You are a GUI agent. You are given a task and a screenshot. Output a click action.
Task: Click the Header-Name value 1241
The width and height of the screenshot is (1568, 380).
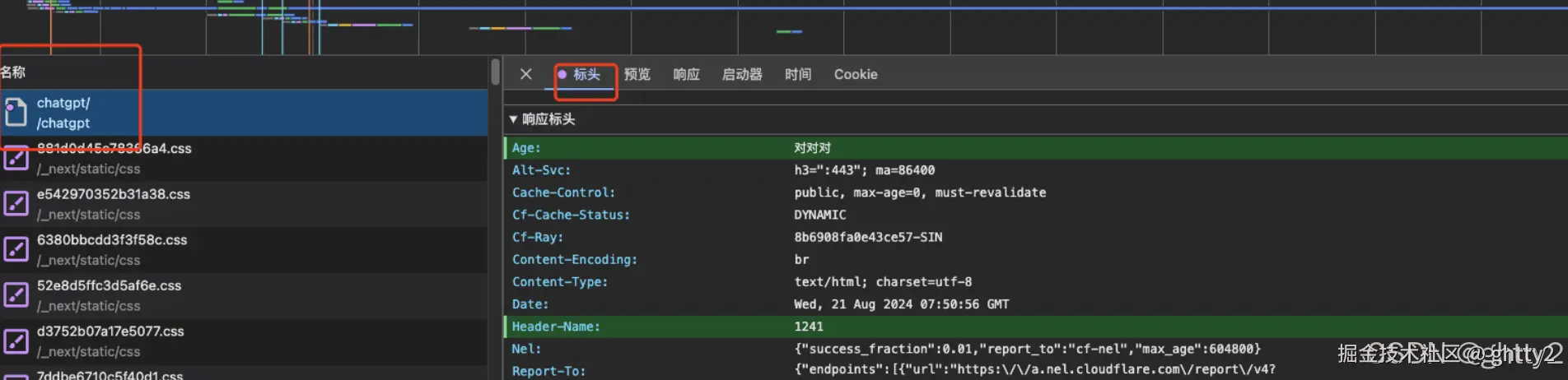point(808,327)
